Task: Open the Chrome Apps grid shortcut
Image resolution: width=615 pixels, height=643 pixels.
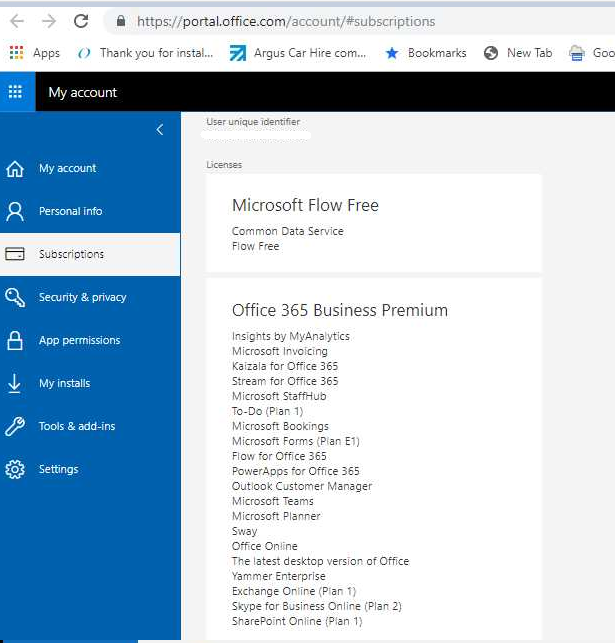Action: (x=34, y=53)
